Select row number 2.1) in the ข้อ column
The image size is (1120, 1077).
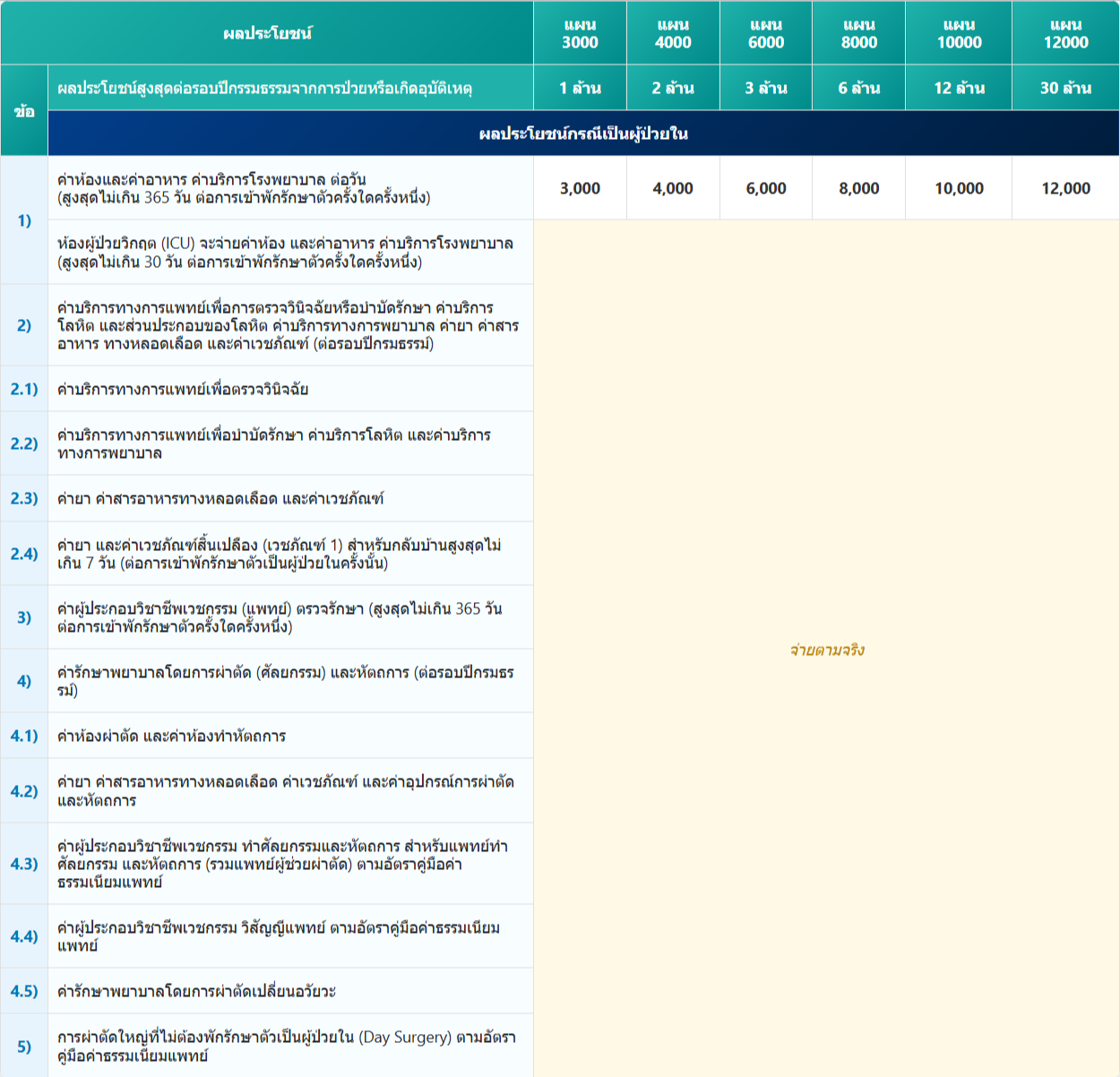coord(24,389)
